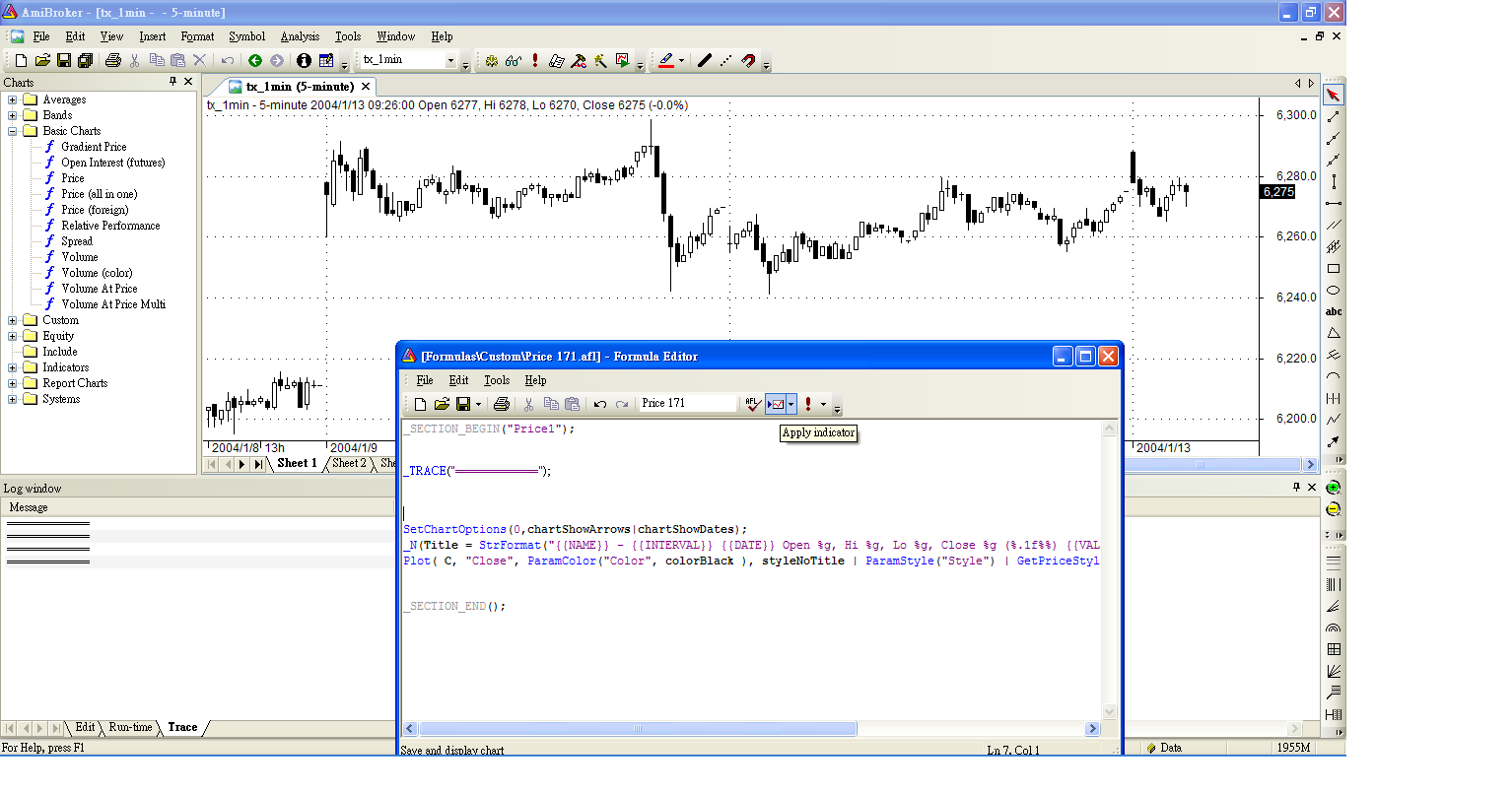Select the Fibonacci arcs study tool
The width and height of the screenshot is (1512, 793).
tap(1334, 628)
